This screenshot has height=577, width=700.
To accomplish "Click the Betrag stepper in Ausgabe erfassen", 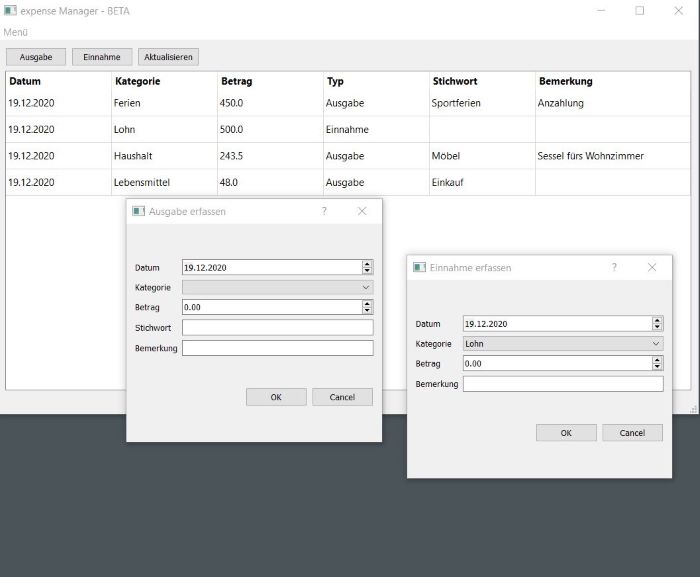I will (367, 307).
